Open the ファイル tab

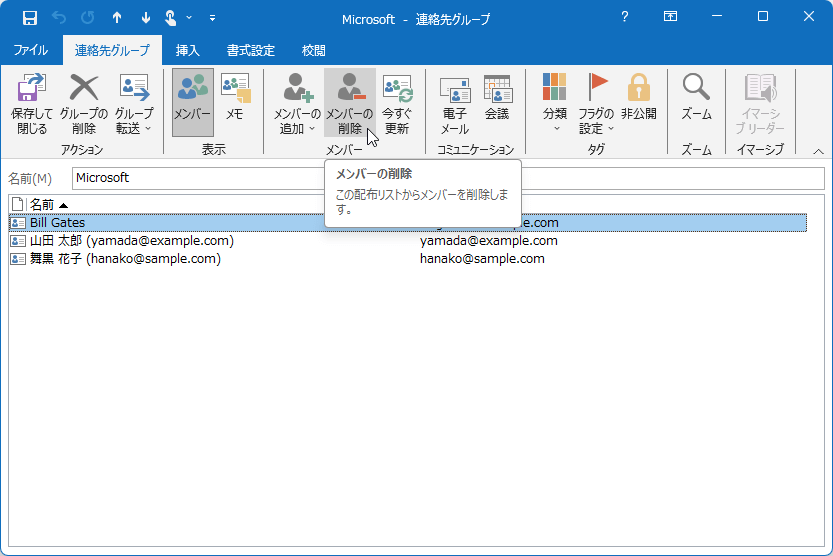(31, 50)
